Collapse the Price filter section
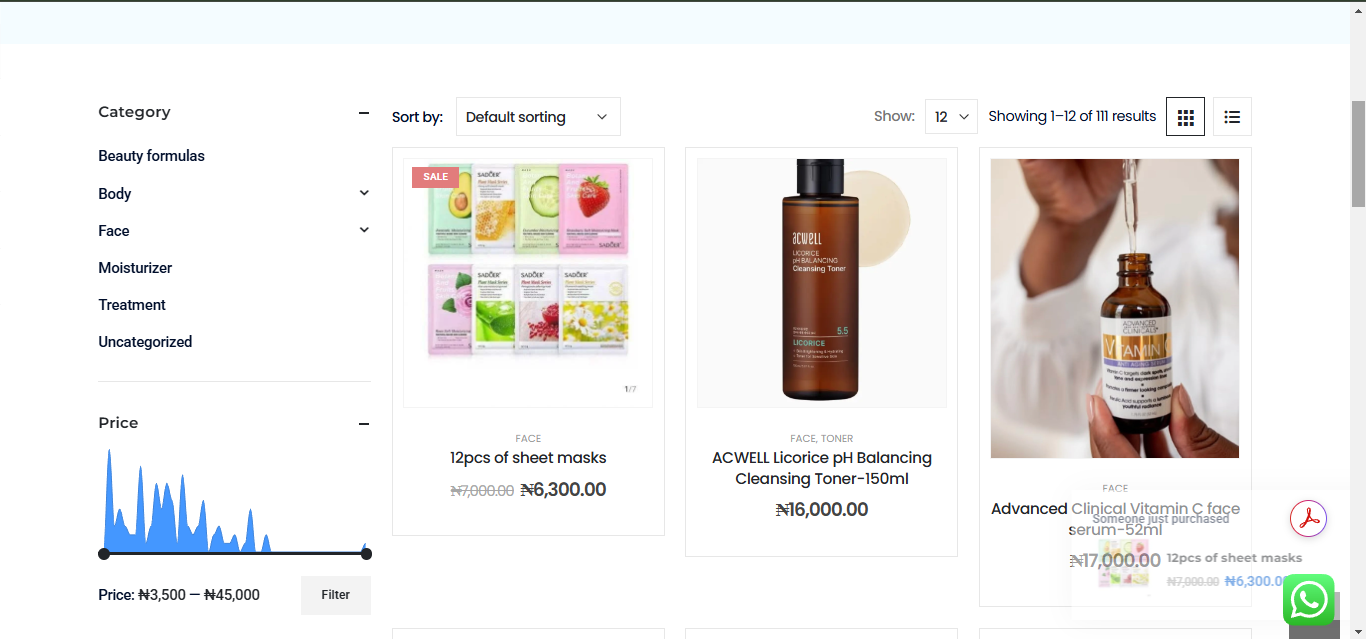 pos(364,424)
